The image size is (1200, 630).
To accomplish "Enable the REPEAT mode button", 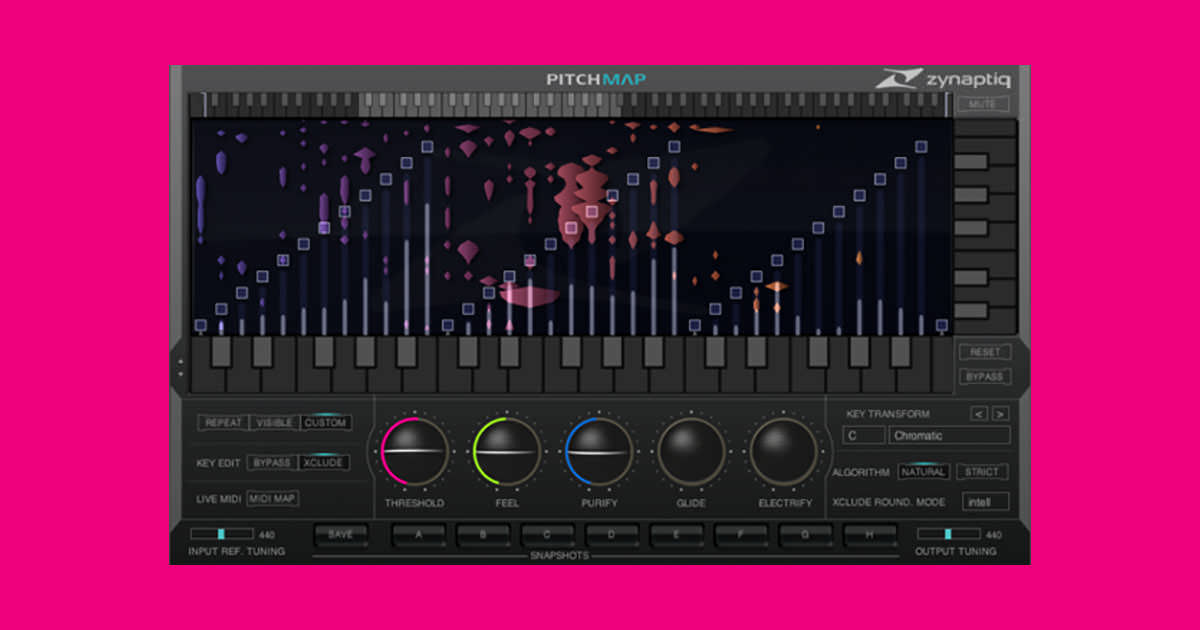I will [x=223, y=423].
